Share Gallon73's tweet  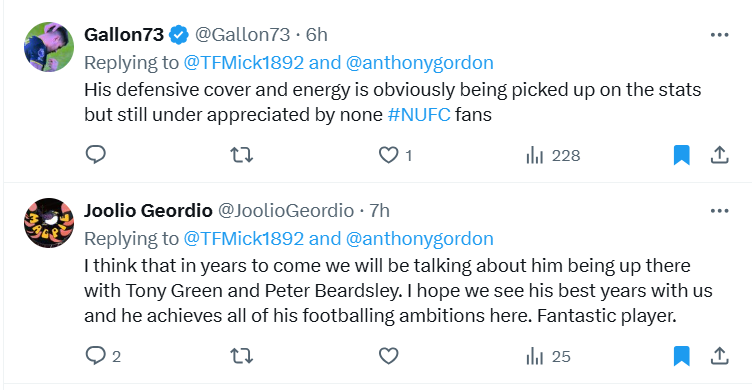coord(719,155)
